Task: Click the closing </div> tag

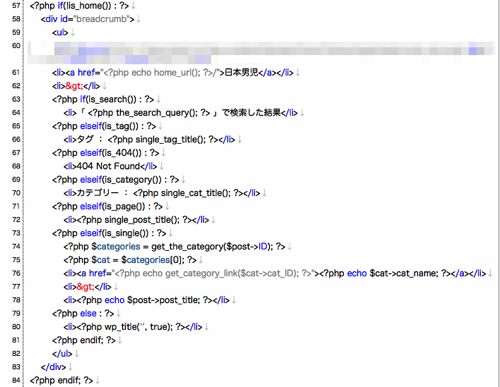Action: pos(53,367)
